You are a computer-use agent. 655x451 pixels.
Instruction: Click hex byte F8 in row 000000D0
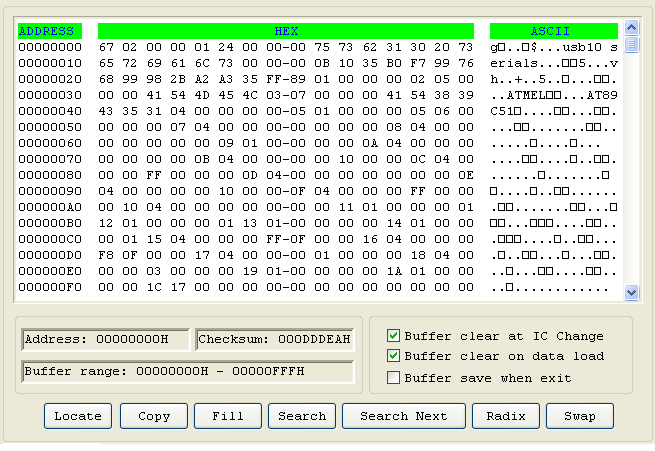click(x=106, y=255)
